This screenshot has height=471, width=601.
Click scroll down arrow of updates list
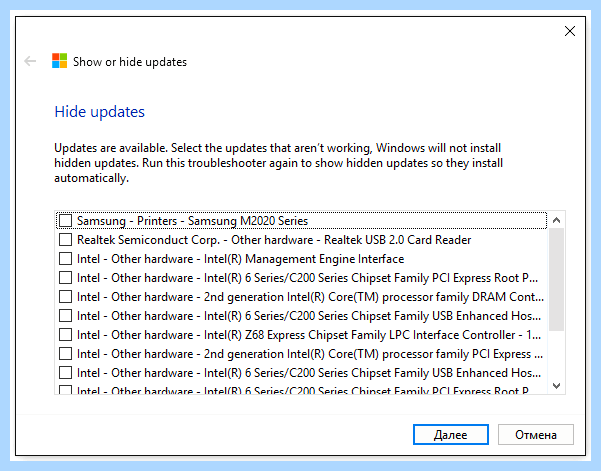tap(557, 386)
